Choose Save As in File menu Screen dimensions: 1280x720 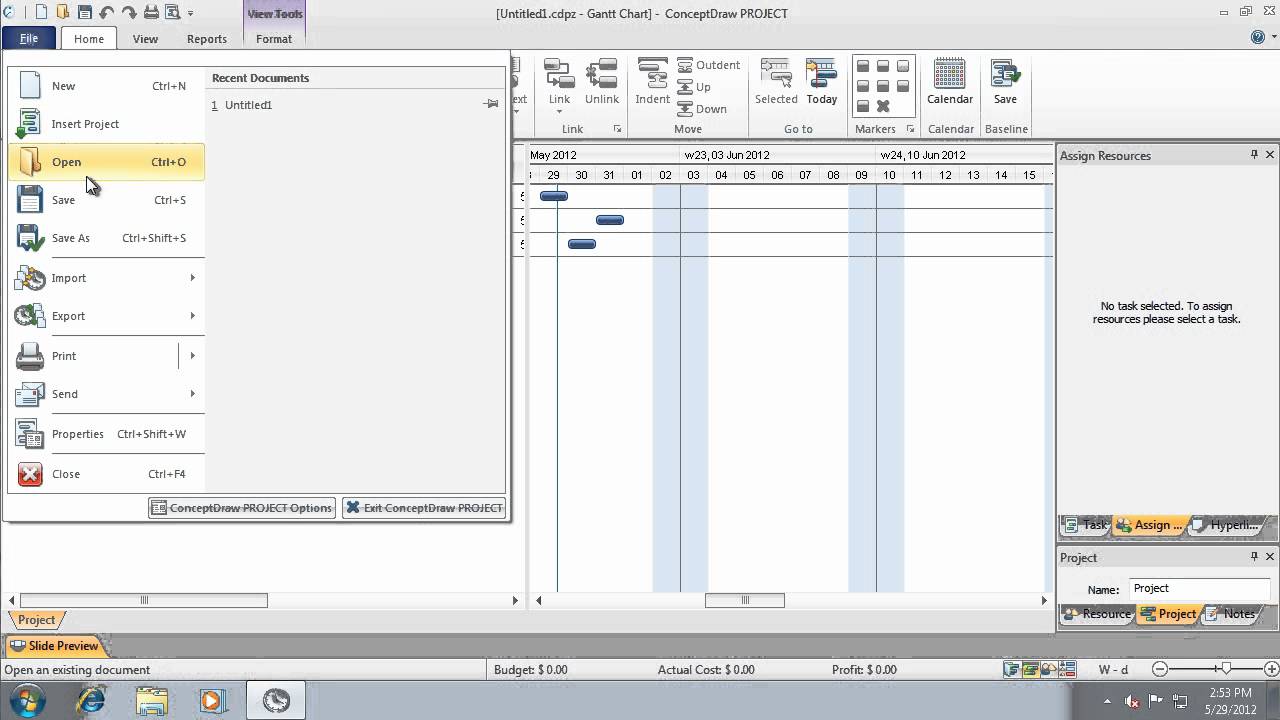105,238
